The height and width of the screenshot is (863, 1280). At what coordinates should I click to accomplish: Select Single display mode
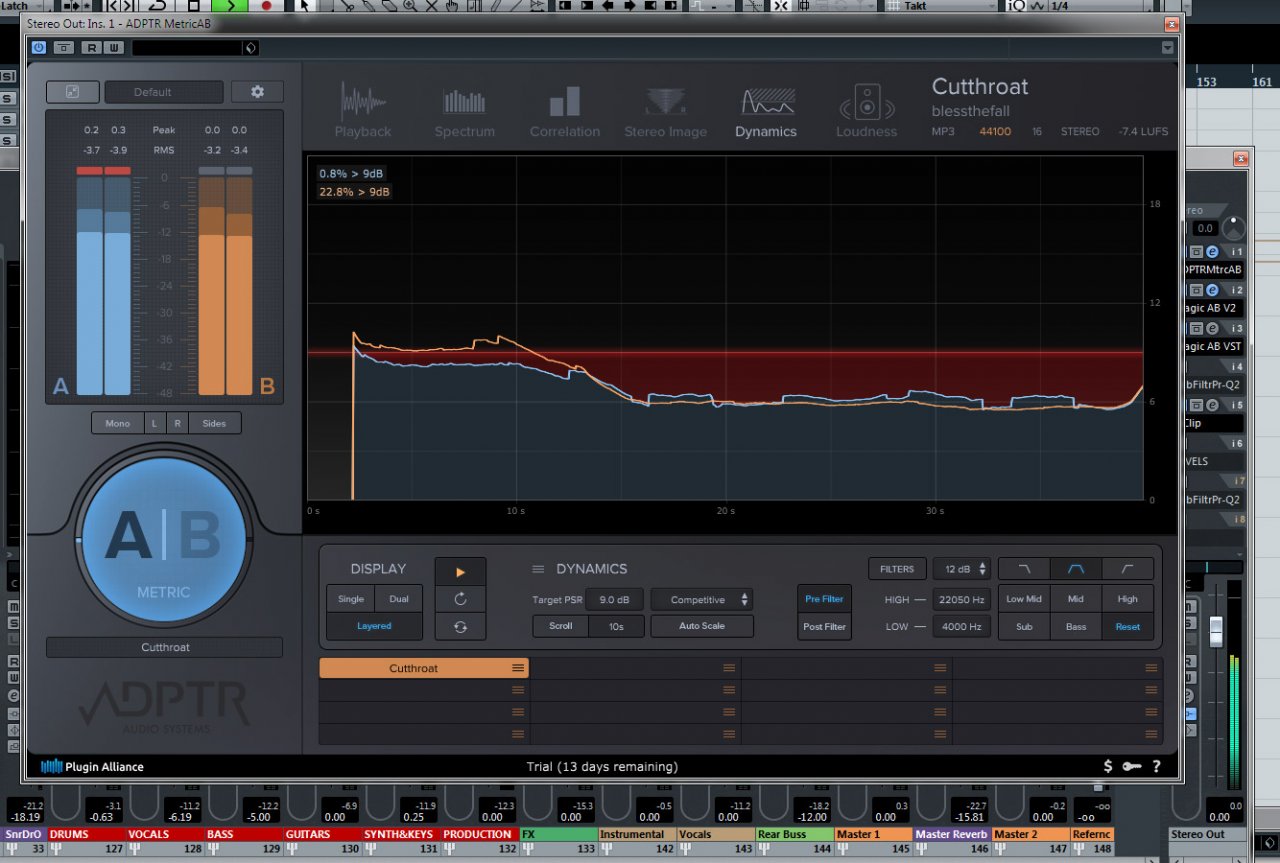pyautogui.click(x=351, y=599)
